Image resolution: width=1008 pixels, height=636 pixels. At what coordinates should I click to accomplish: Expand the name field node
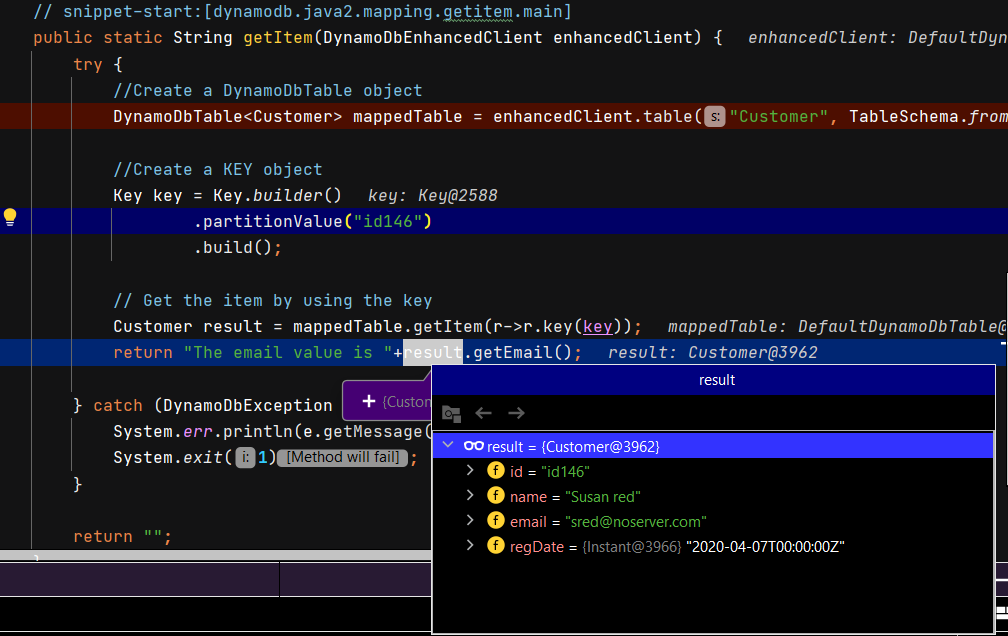(470, 495)
